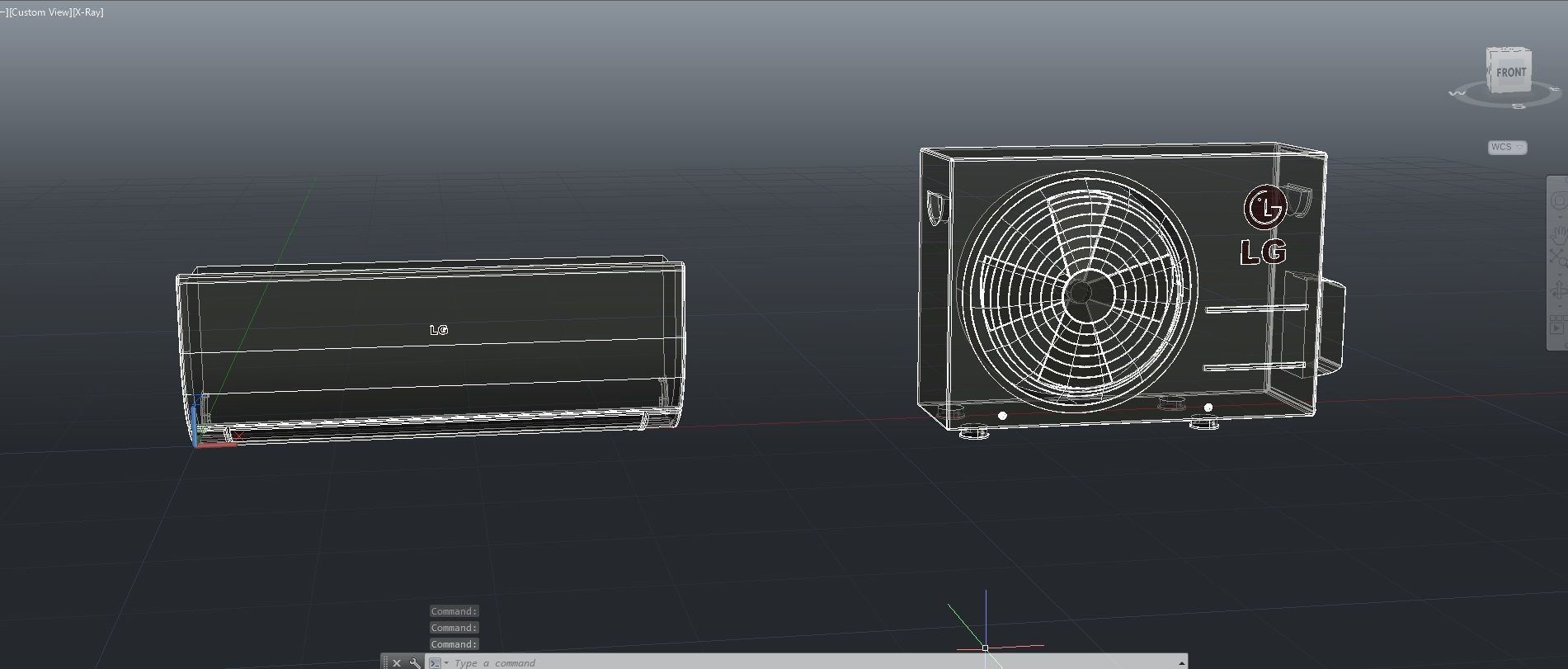Click the W compass direction on ViewCube
The image size is (1568, 669).
tap(1457, 94)
